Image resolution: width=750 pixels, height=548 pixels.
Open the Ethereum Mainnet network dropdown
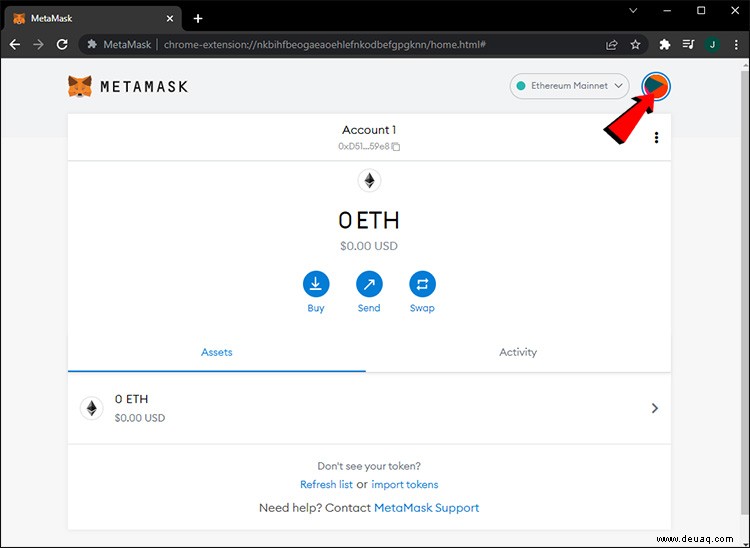(x=569, y=86)
